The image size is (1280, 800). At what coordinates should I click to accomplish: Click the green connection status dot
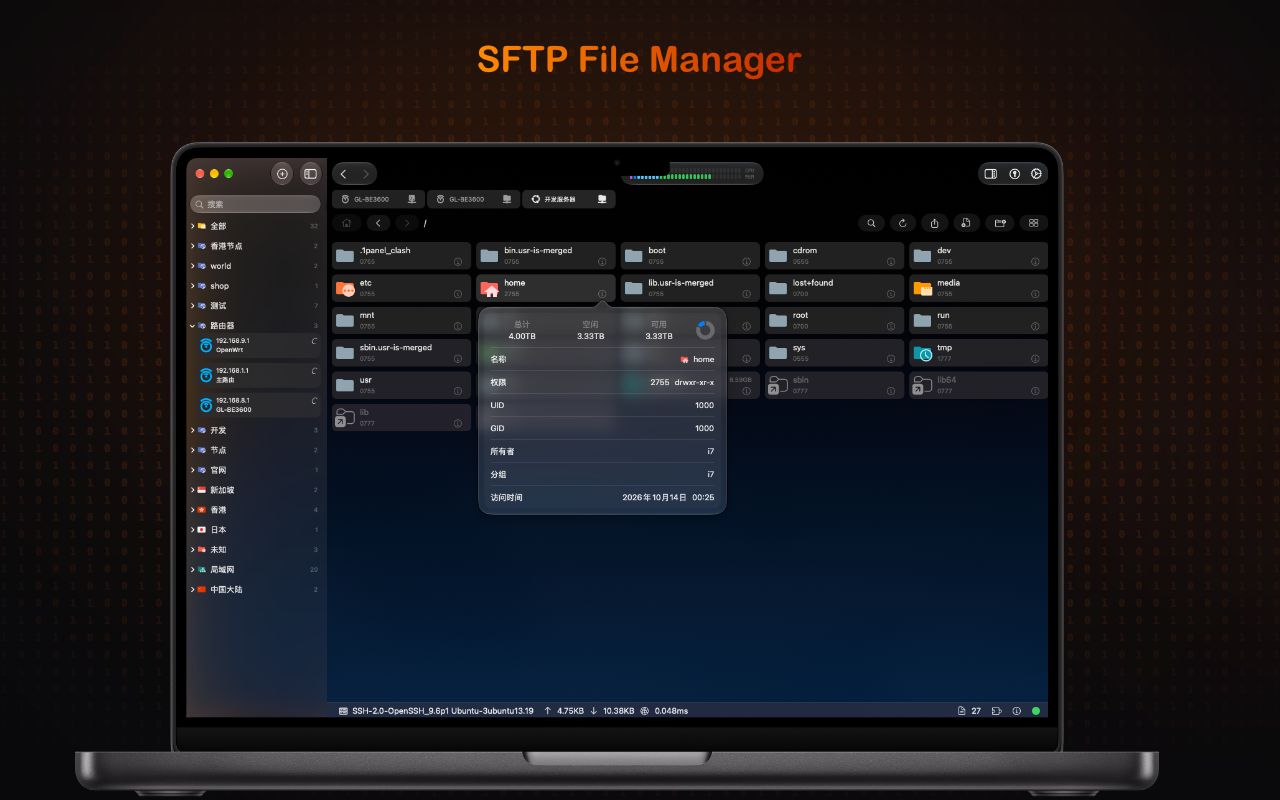(1036, 711)
